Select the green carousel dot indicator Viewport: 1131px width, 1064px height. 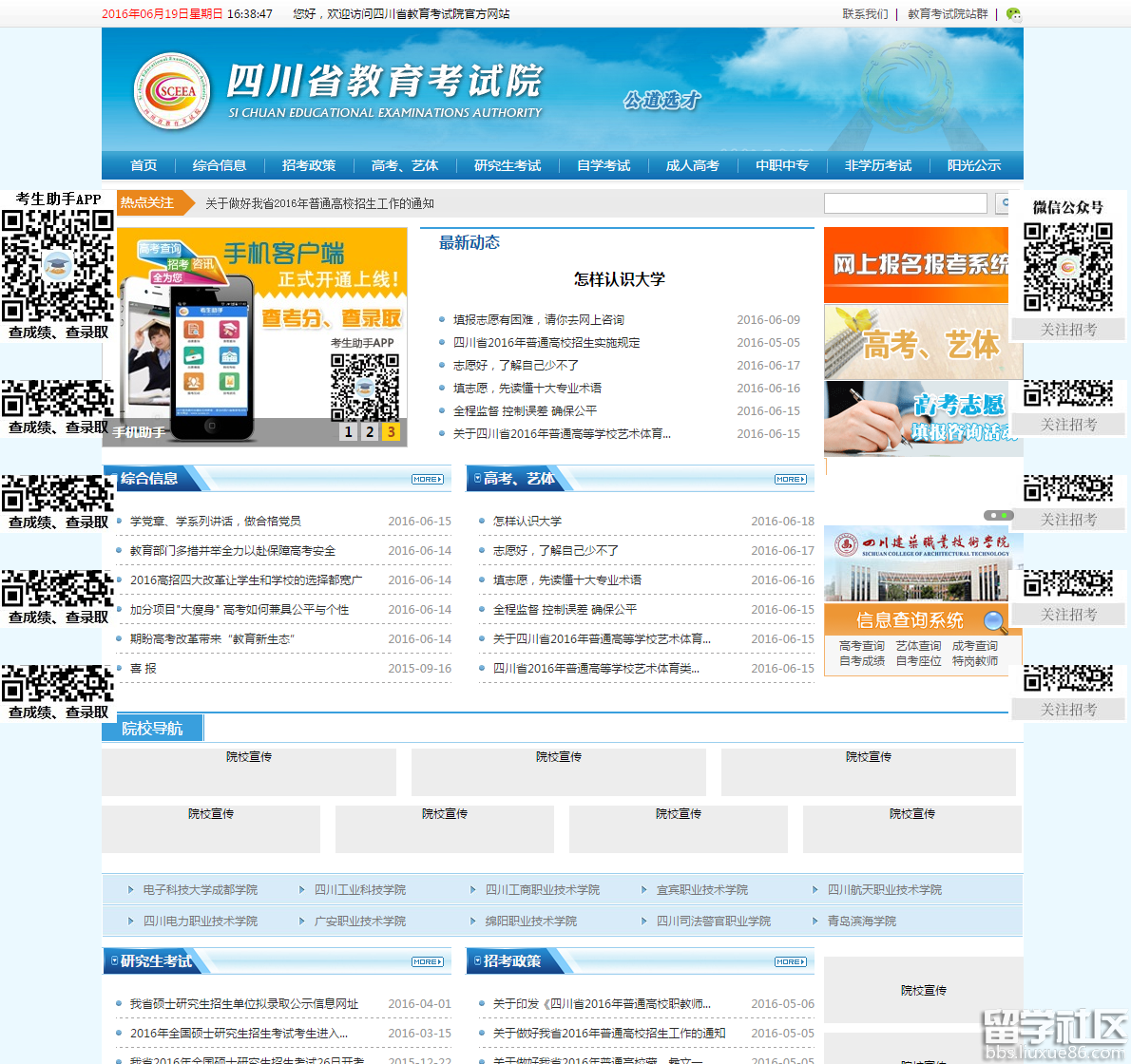pos(1004,515)
